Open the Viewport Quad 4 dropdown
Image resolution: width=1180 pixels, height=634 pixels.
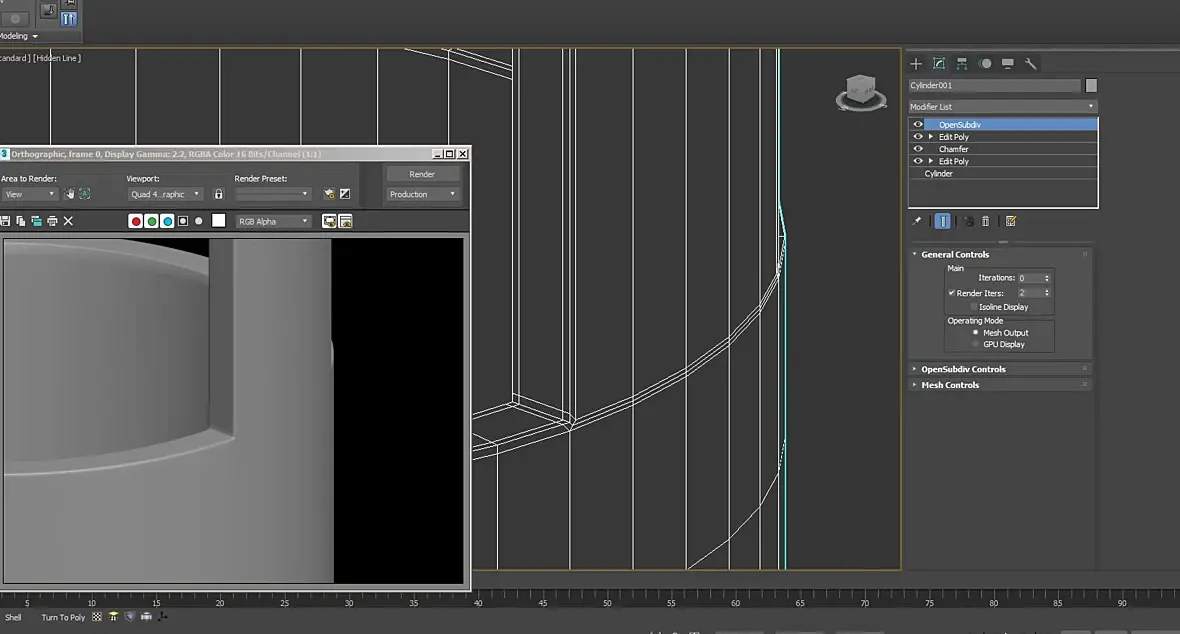pyautogui.click(x=165, y=194)
